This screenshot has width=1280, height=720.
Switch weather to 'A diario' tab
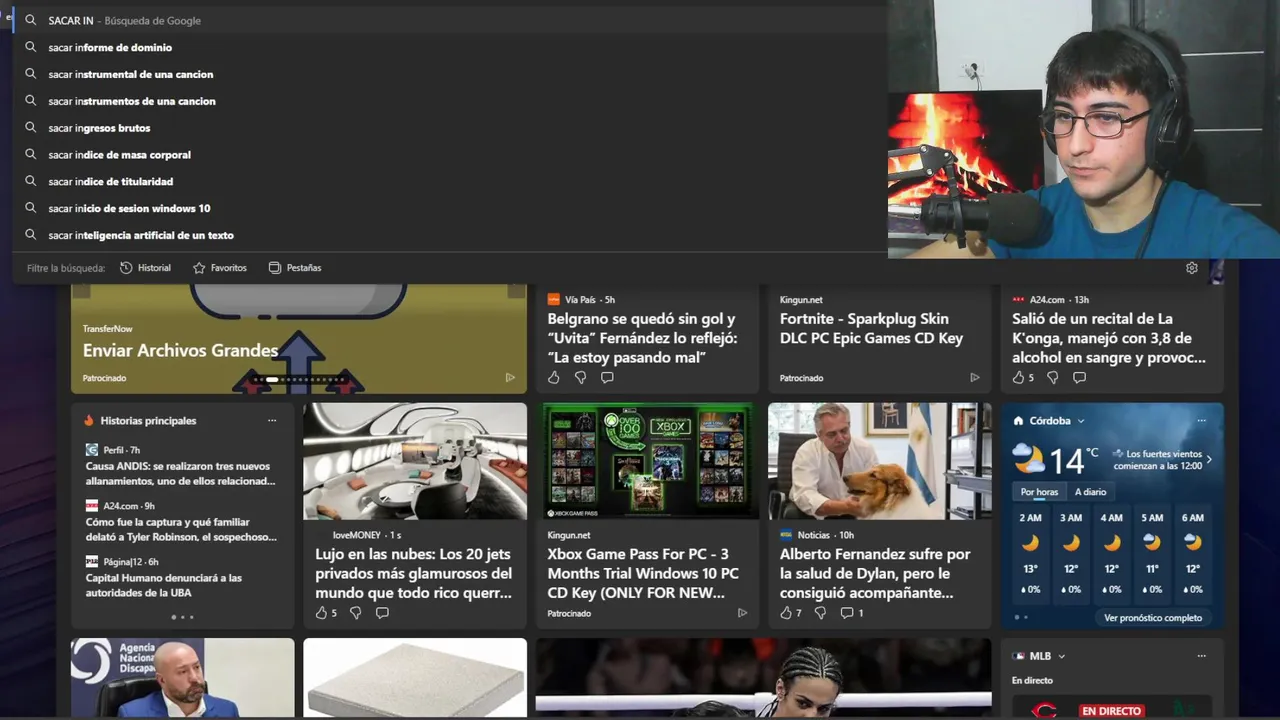click(x=1090, y=492)
